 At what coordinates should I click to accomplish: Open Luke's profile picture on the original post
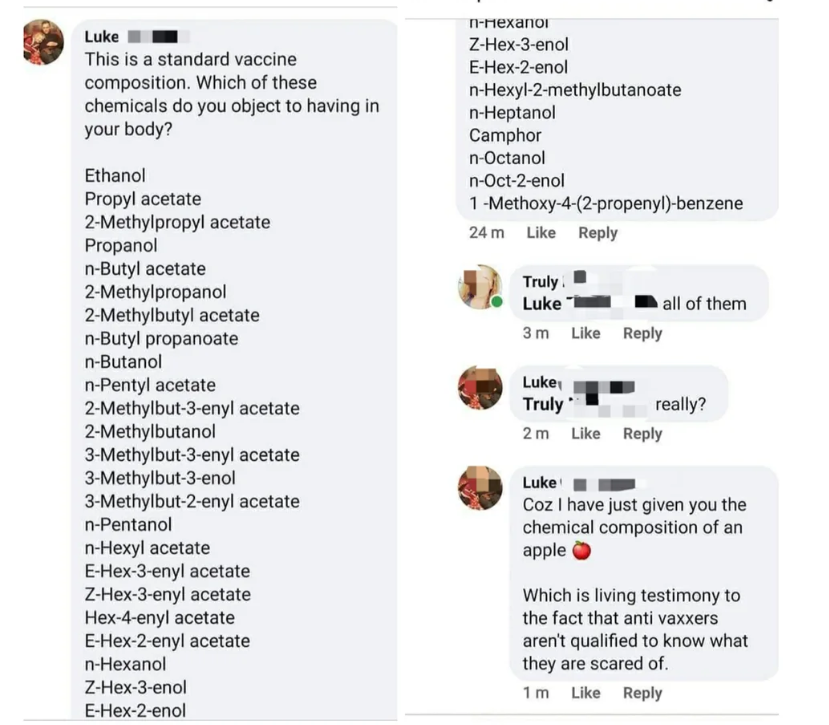click(40, 41)
